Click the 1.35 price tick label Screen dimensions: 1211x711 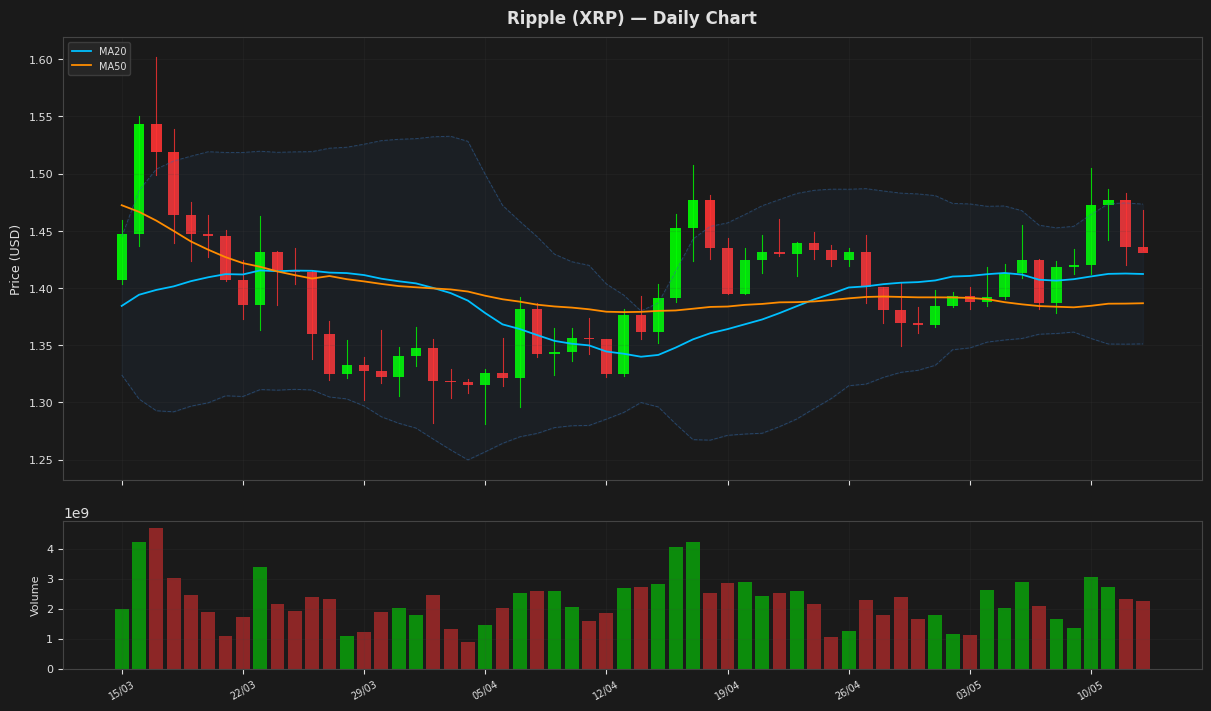pos(40,346)
